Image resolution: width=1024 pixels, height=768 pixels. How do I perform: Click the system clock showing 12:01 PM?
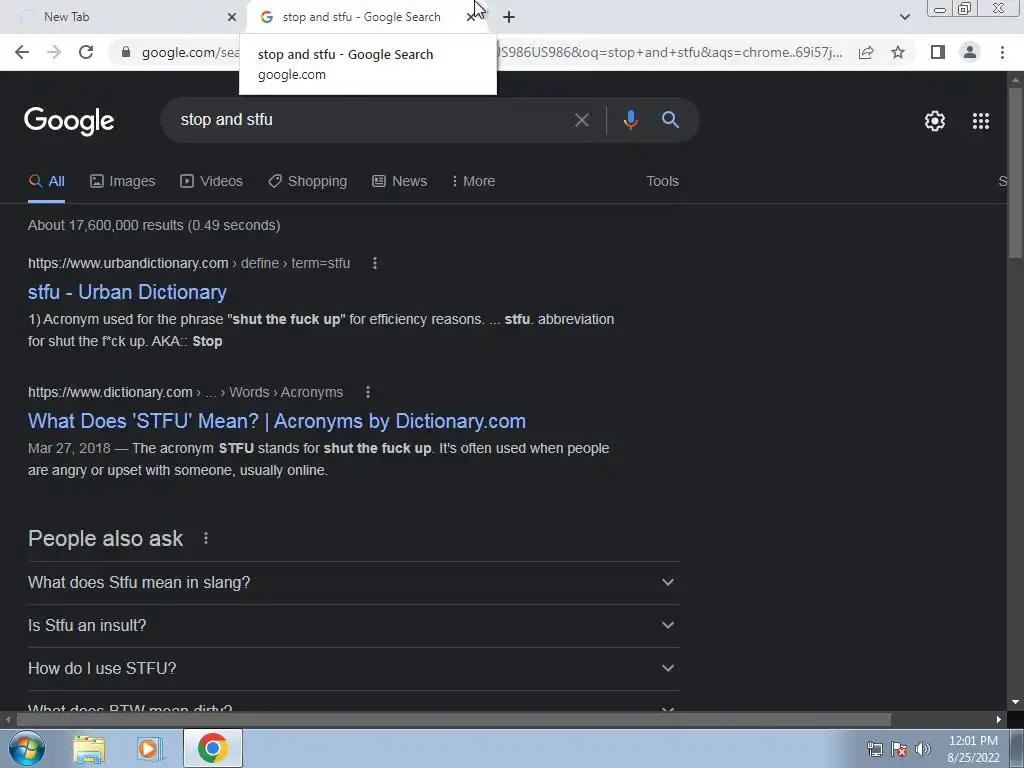point(973,749)
